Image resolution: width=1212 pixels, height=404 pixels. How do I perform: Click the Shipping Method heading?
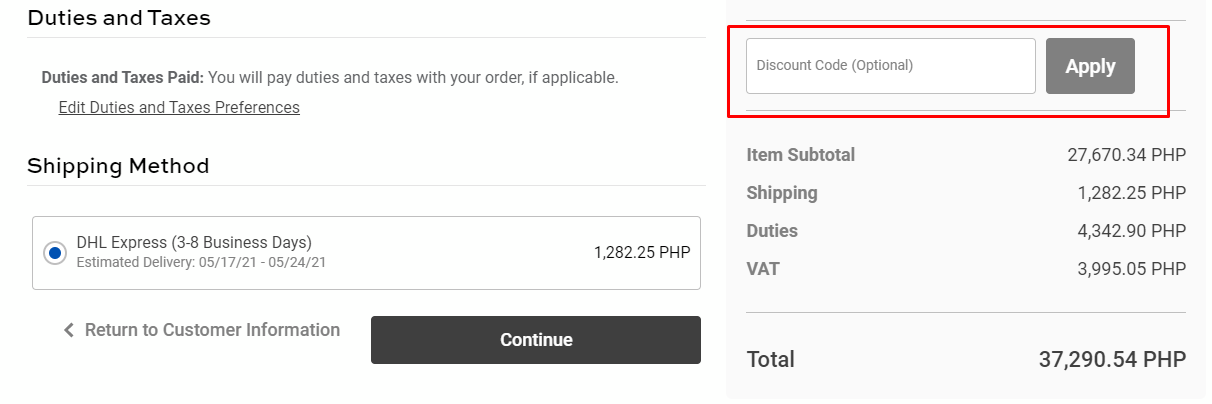click(118, 166)
